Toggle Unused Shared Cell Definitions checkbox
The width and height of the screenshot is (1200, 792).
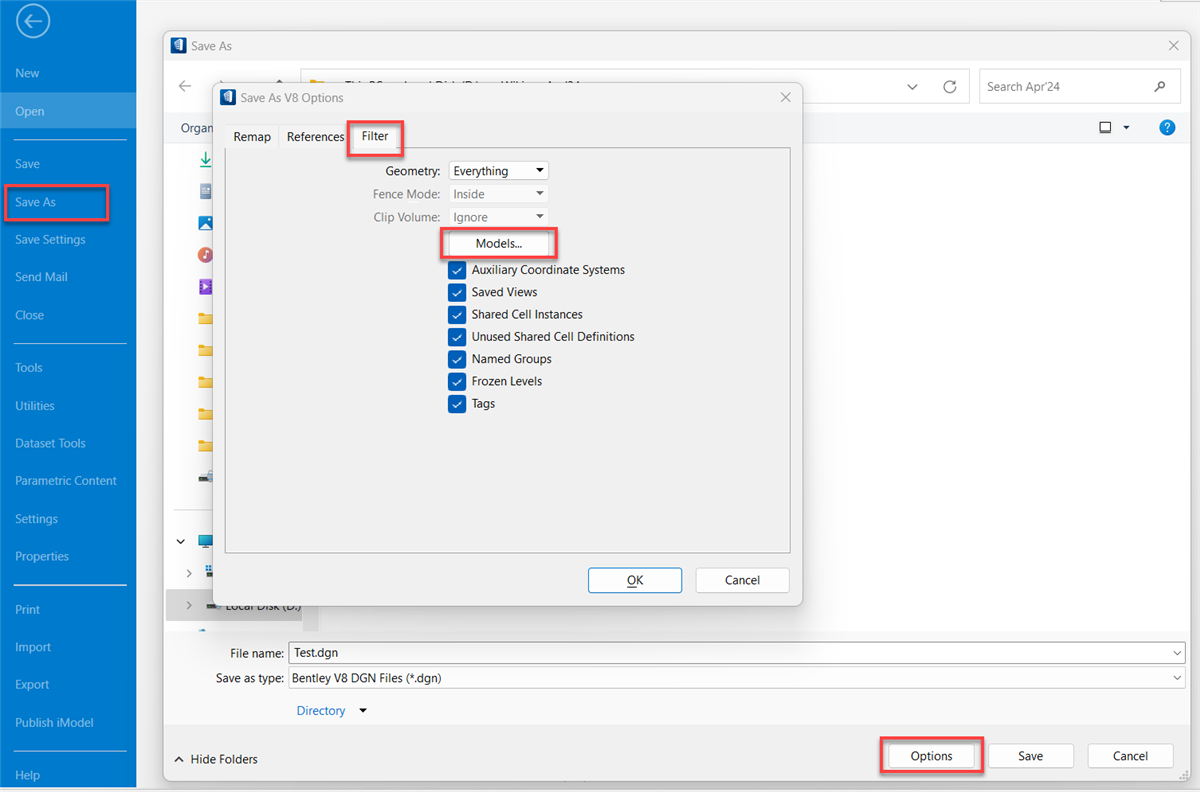click(x=457, y=337)
